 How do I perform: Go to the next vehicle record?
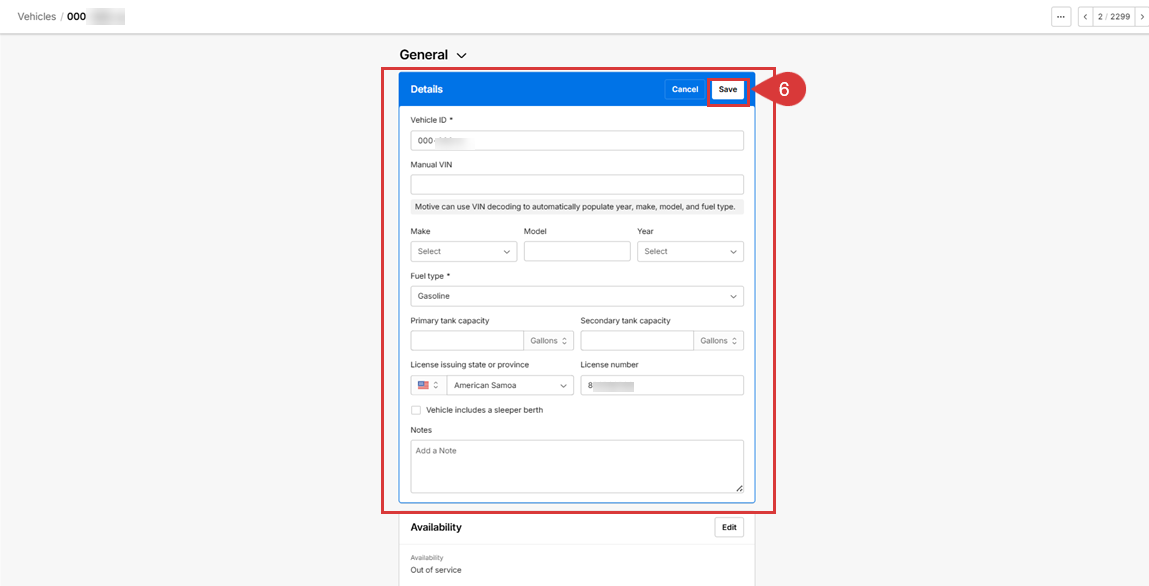(1142, 16)
